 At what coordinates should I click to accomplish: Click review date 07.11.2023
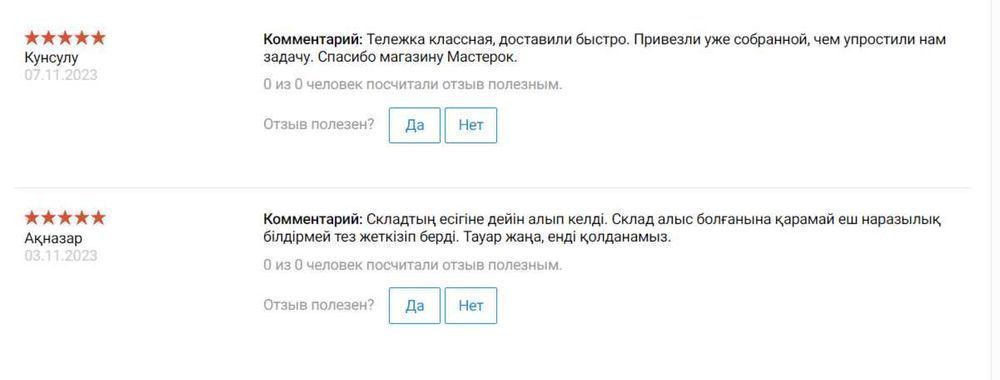coord(61,75)
